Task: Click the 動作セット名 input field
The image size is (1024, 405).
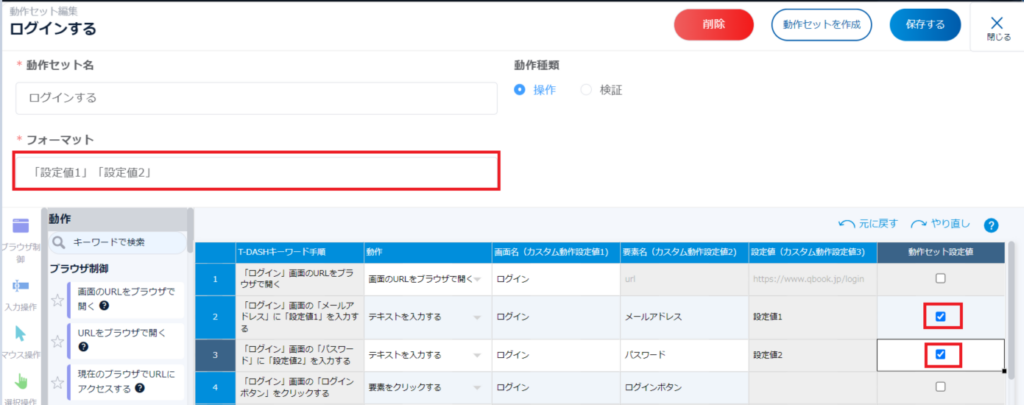Action: tap(256, 99)
